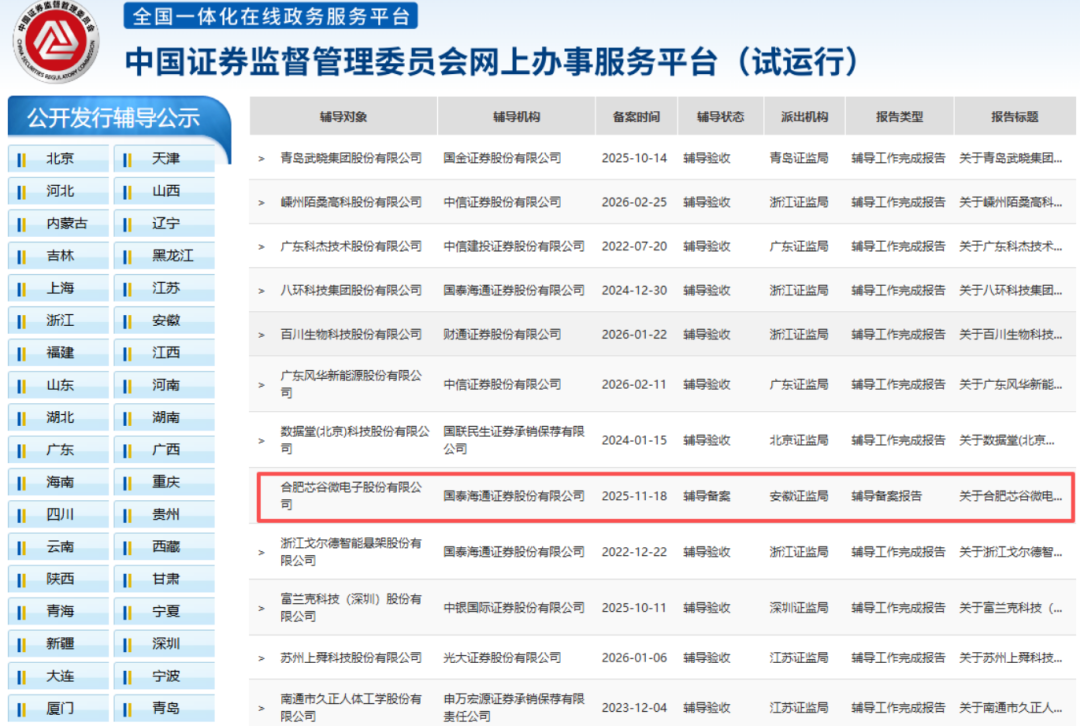Expand the 广东科杰技术股份有限公司 row arrow
Image resolution: width=1080 pixels, height=726 pixels.
pyautogui.click(x=261, y=247)
